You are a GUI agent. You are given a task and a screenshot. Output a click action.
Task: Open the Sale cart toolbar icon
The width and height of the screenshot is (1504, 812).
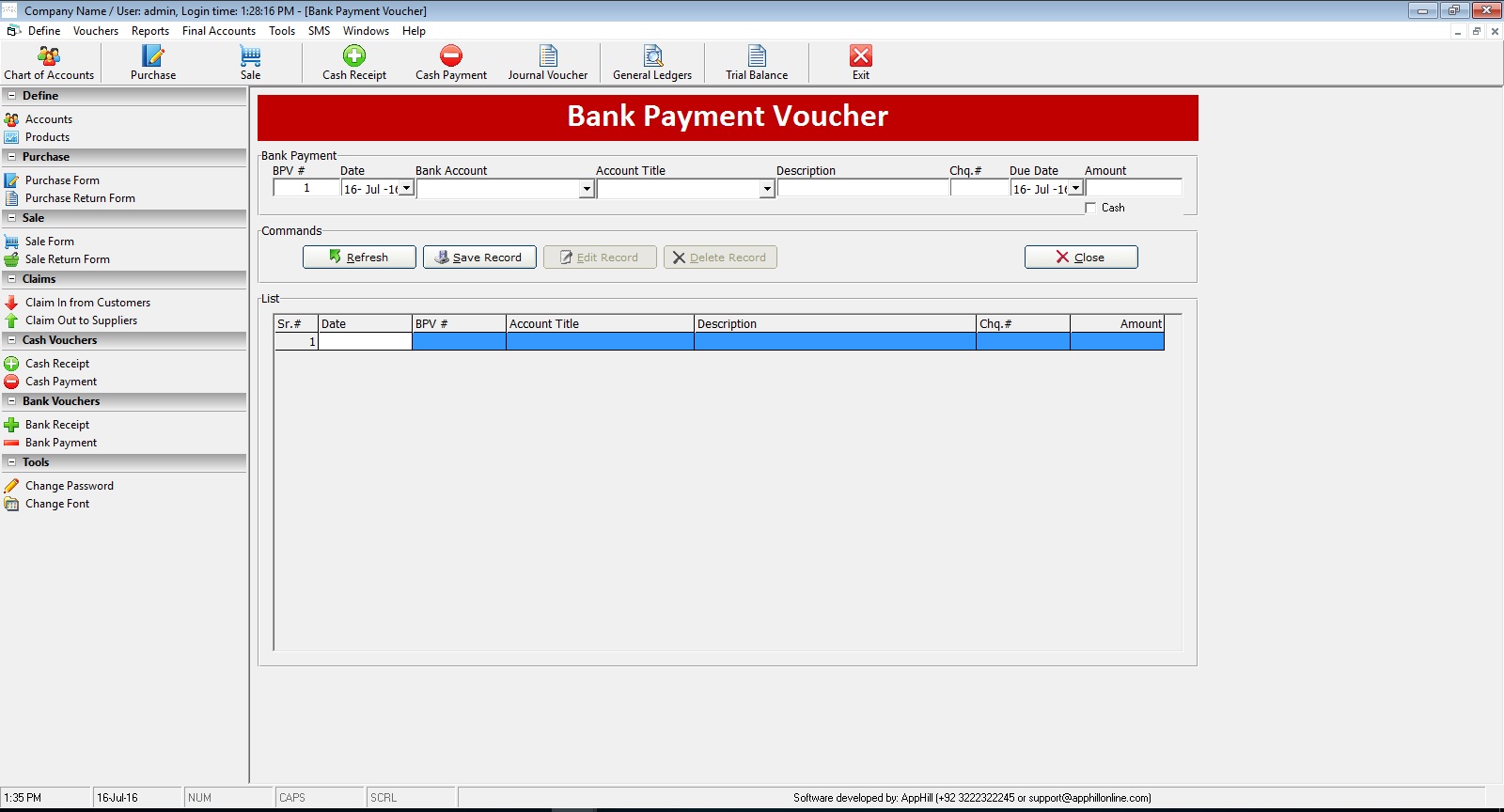tap(250, 63)
